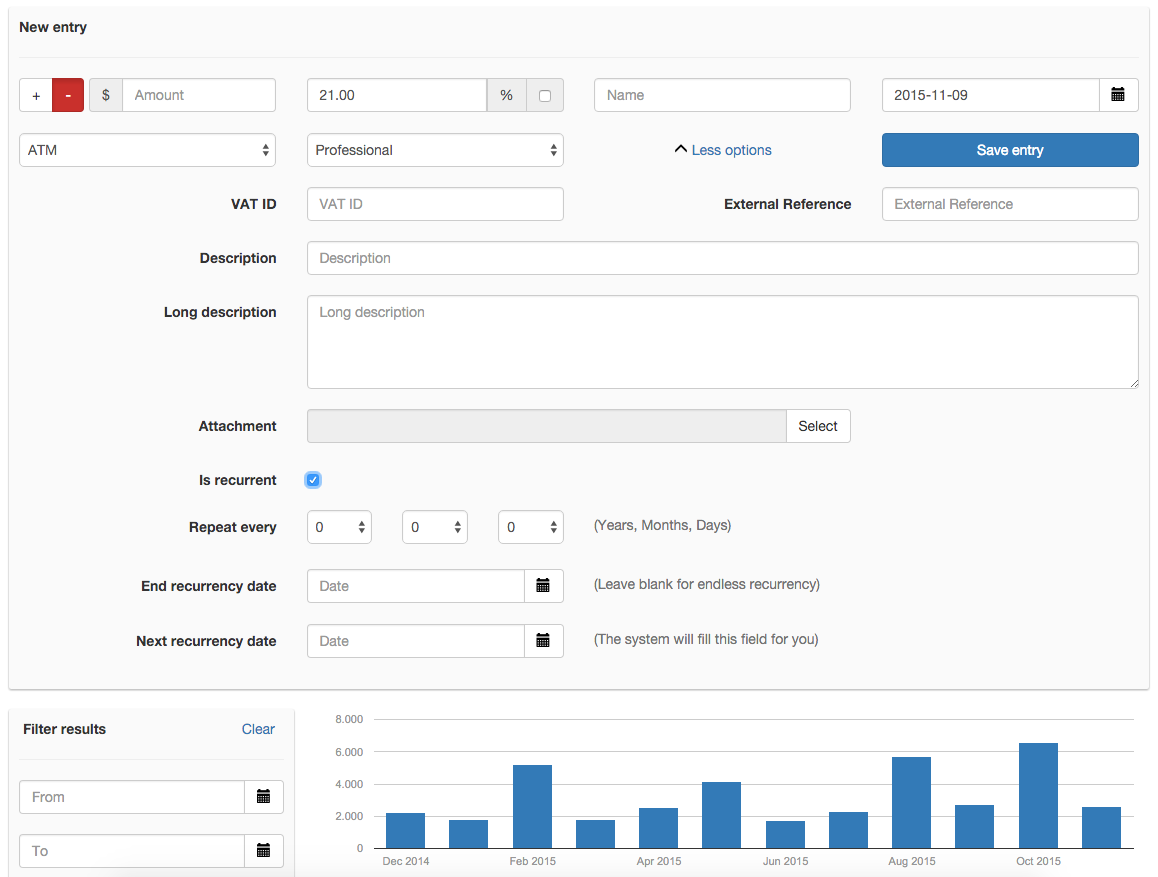Focus the To filter date field
The height and width of the screenshot is (877, 1158).
[x=132, y=851]
